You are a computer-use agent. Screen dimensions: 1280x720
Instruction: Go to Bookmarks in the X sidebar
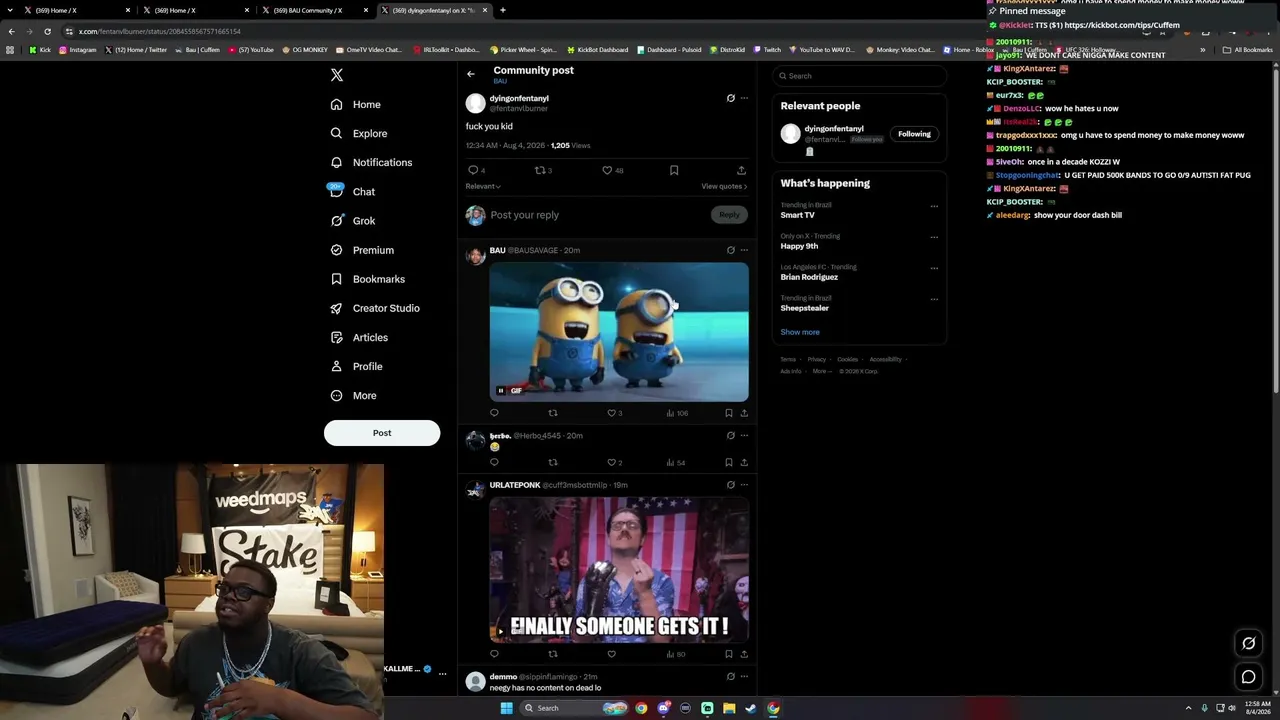(367, 279)
